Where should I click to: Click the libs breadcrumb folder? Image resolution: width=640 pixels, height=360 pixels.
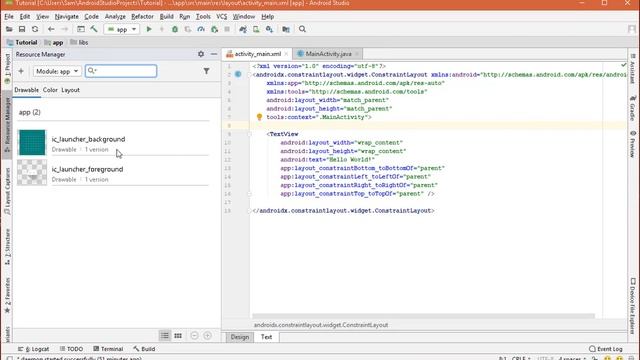point(79,42)
